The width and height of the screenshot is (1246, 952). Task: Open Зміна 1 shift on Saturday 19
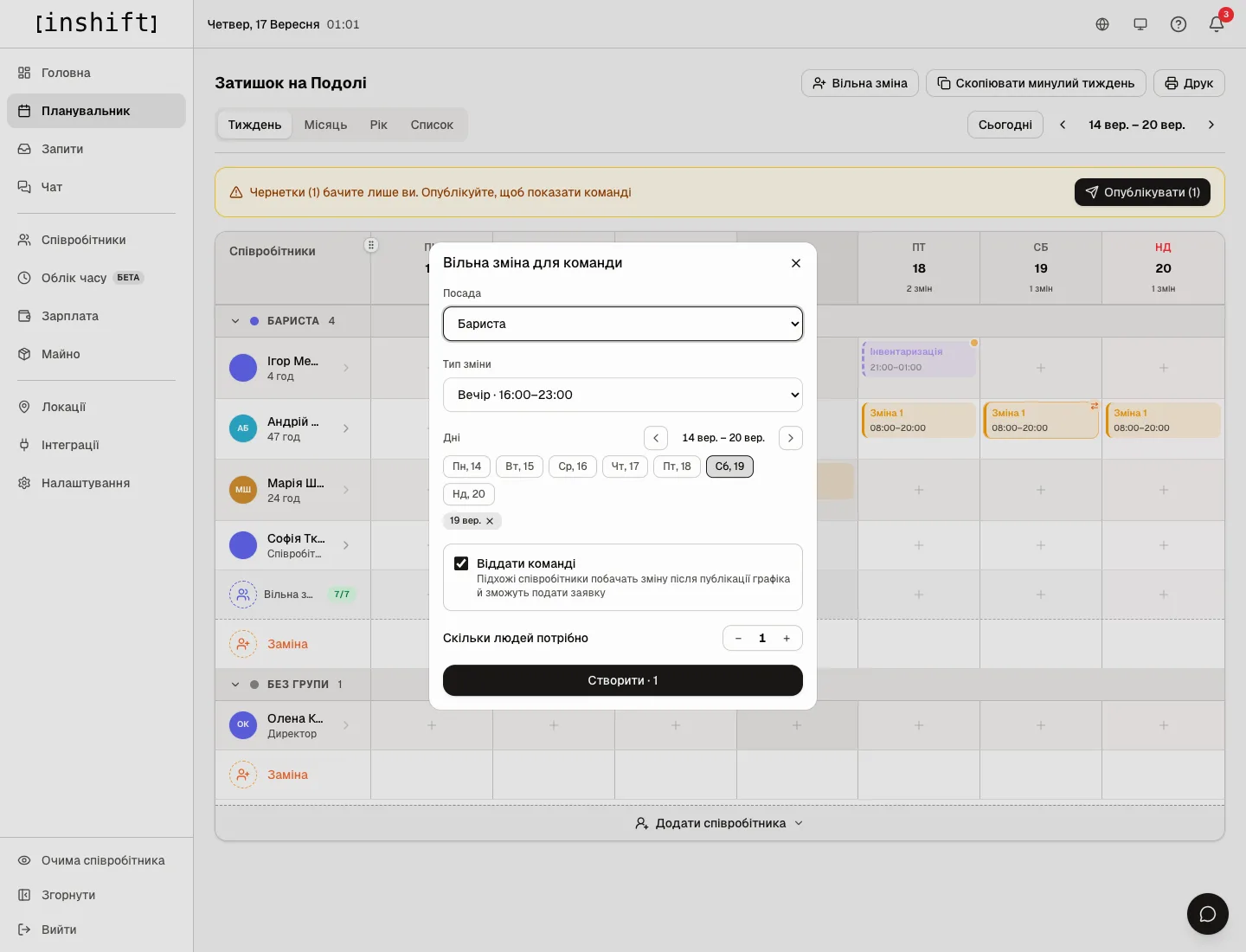1041,421
